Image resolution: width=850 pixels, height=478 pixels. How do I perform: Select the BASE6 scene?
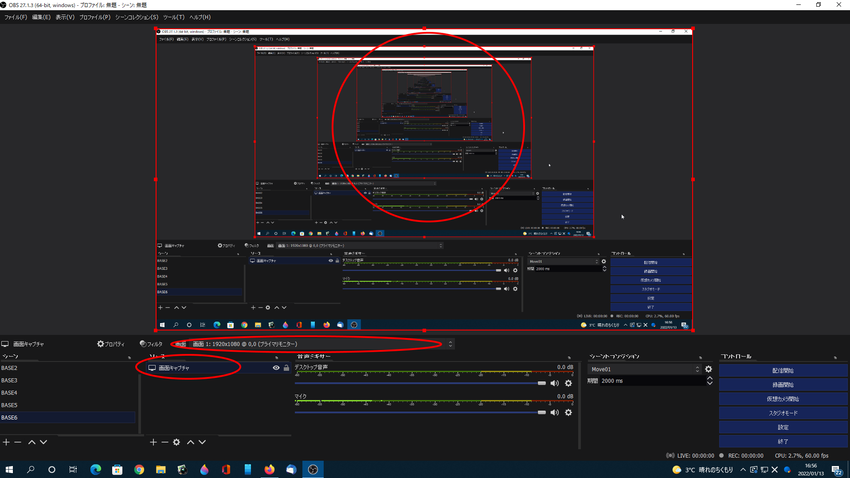(x=68, y=418)
